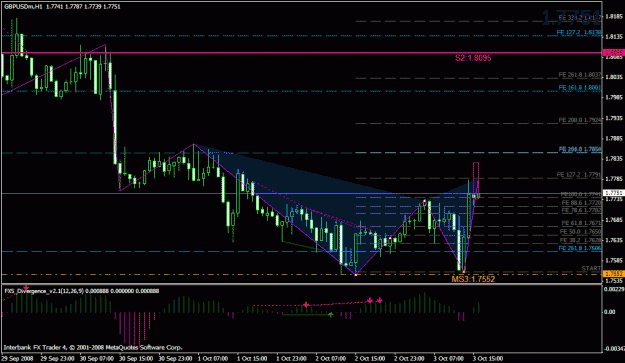Click the 1.8185 price axis value

615,16
